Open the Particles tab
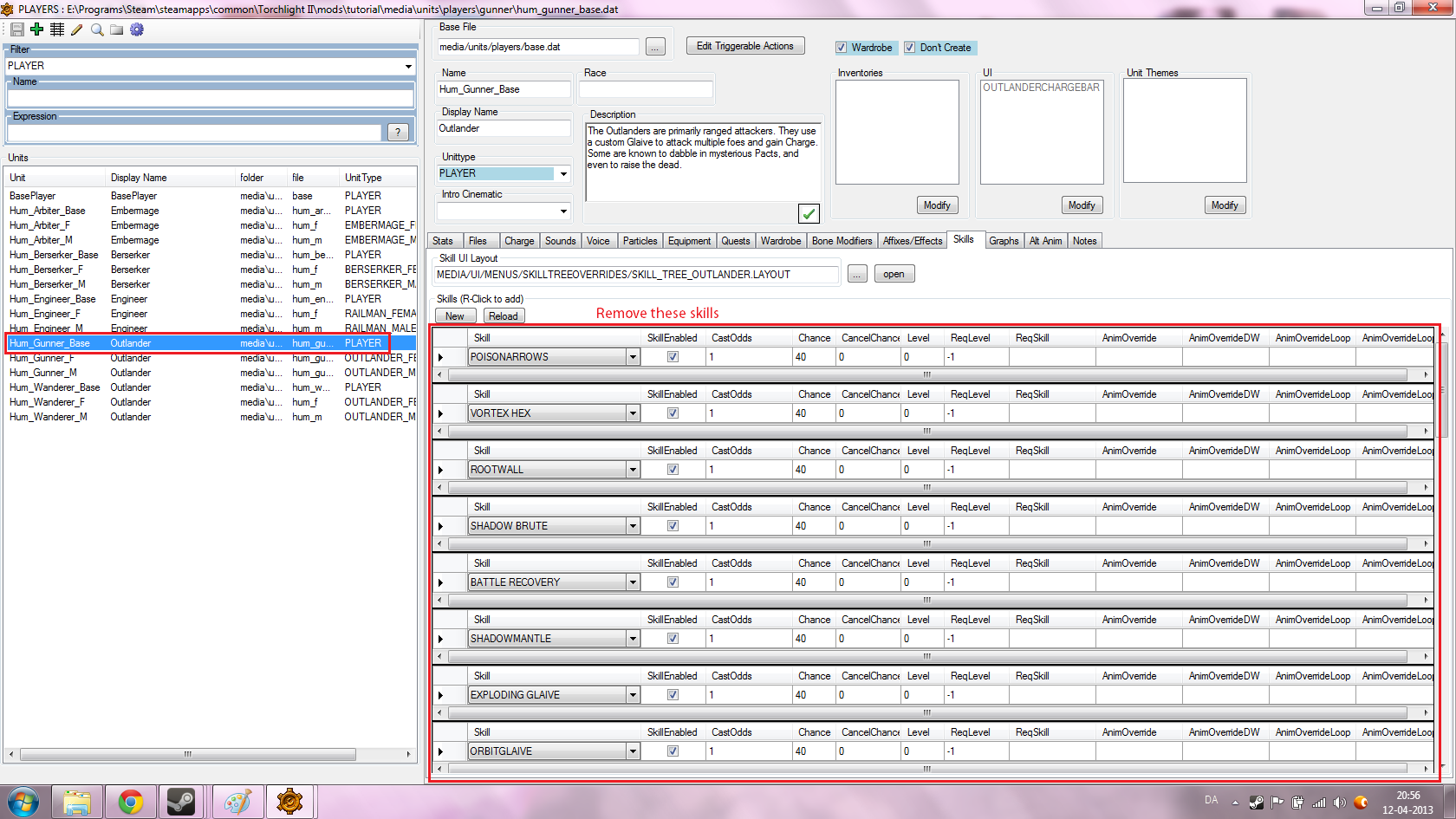1456x819 pixels. (640, 241)
